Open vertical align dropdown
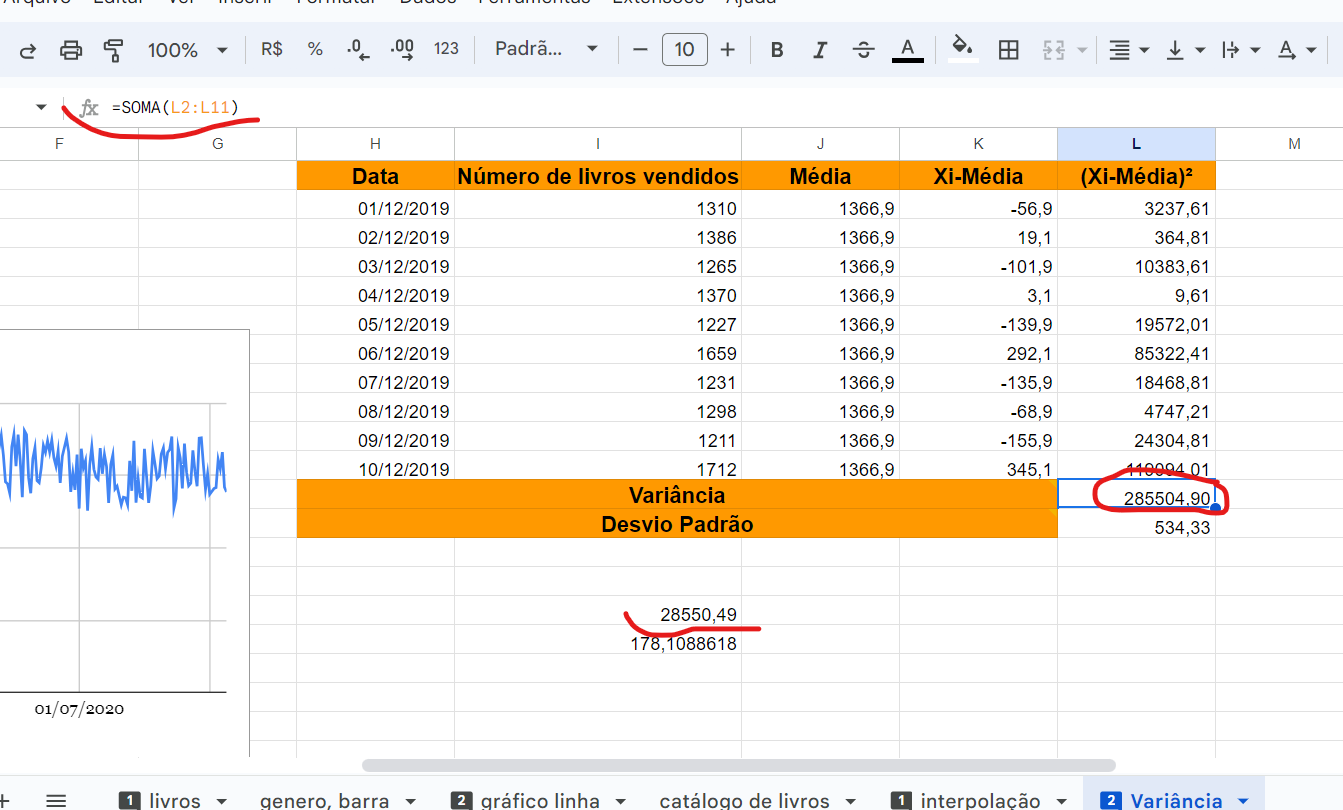 click(x=1186, y=50)
